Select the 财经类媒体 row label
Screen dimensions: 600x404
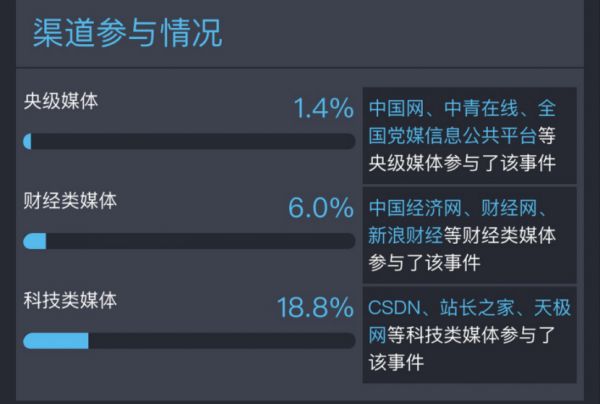[70, 200]
